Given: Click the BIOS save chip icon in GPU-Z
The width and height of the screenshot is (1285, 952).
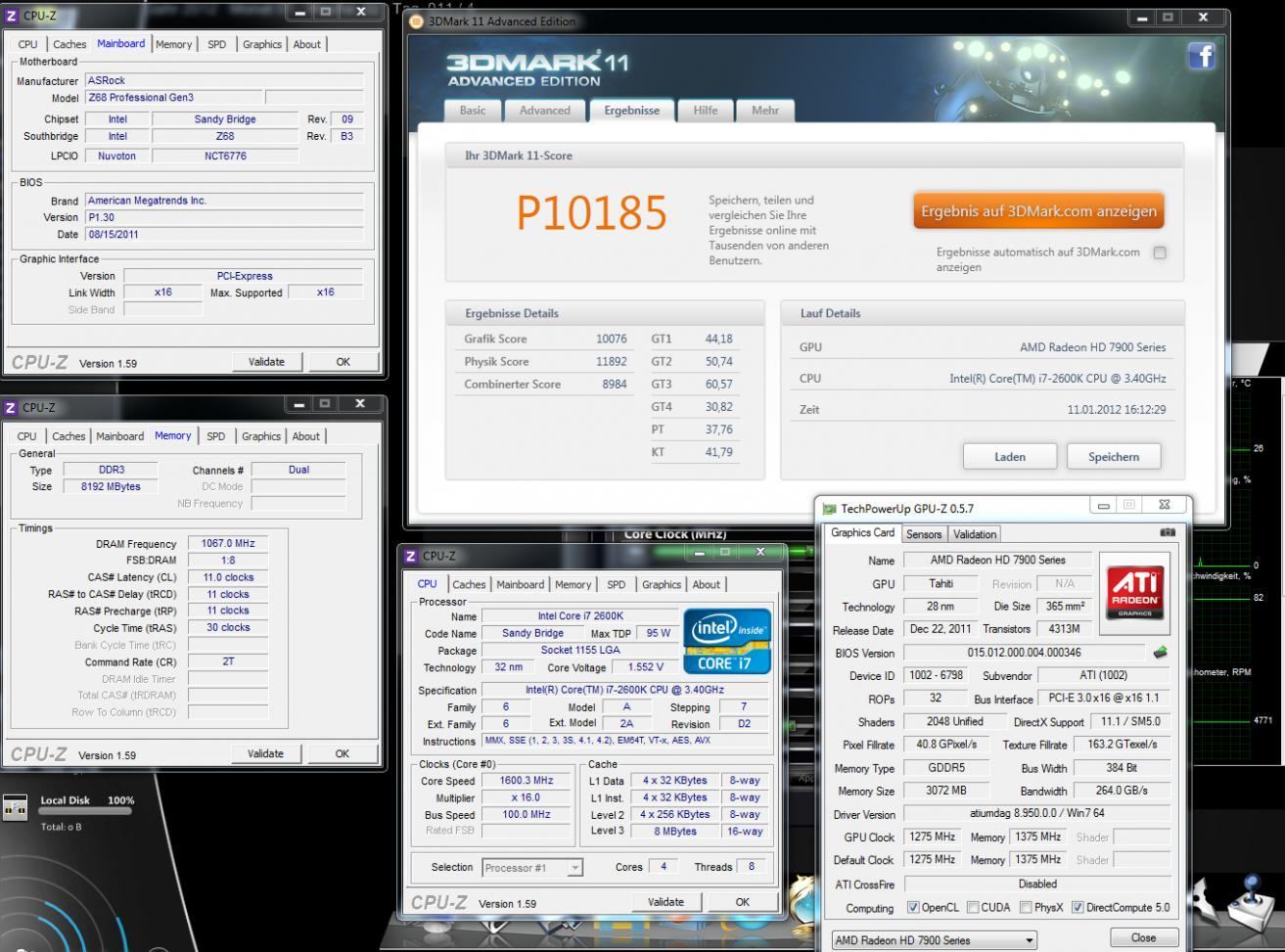Looking at the screenshot, I should (1161, 654).
